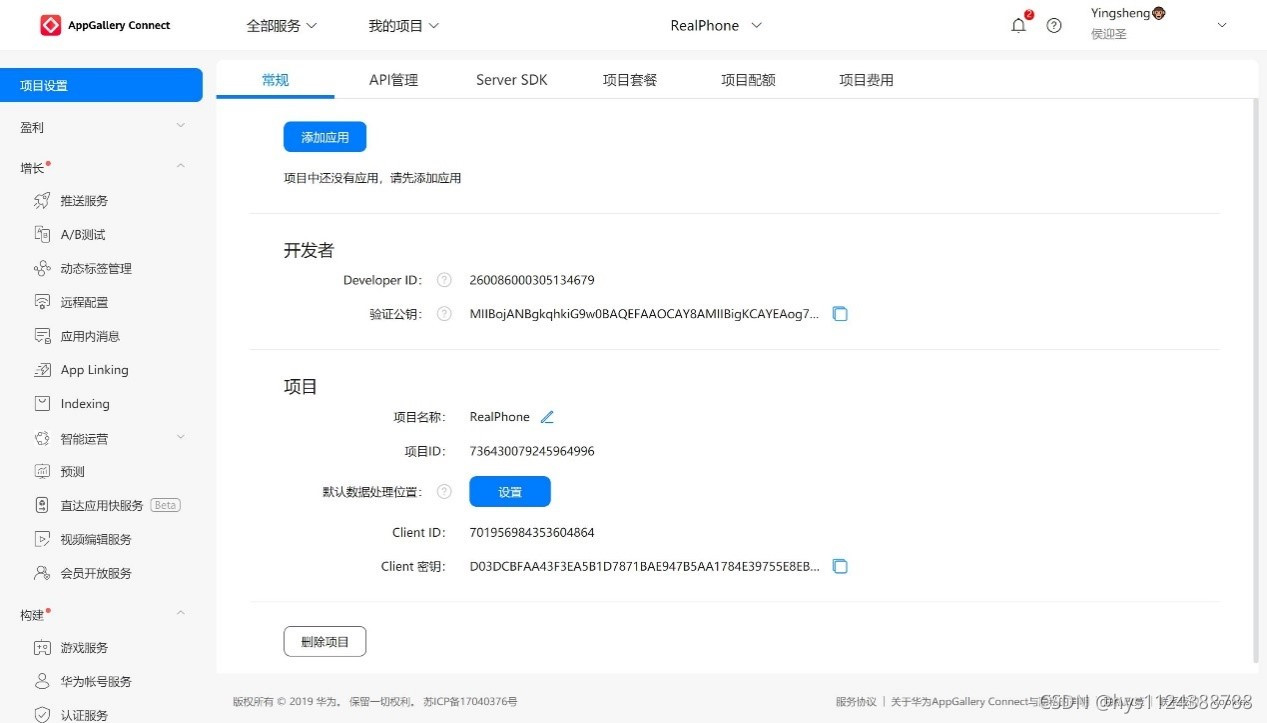Open the 全部服务 dropdown

282,26
